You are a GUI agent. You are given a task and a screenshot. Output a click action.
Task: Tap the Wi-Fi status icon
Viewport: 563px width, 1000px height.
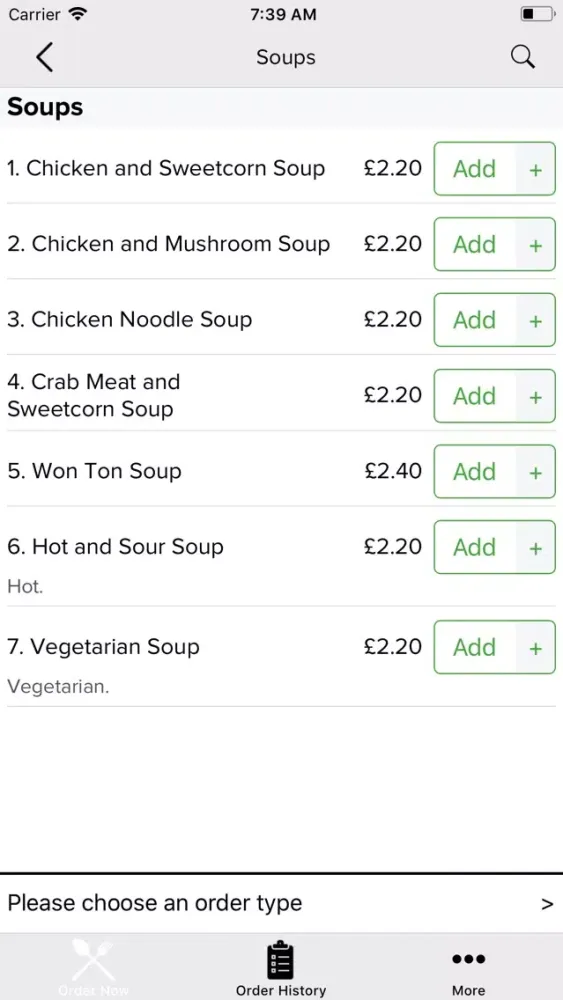(x=78, y=14)
